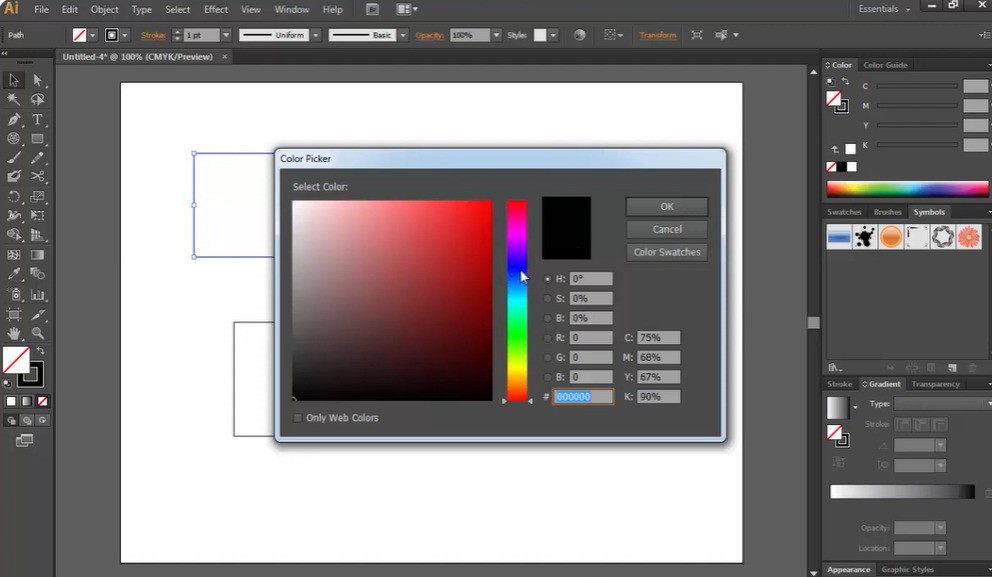This screenshot has height=577, width=992.
Task: Select the Artboard tool
Action: coord(14,314)
